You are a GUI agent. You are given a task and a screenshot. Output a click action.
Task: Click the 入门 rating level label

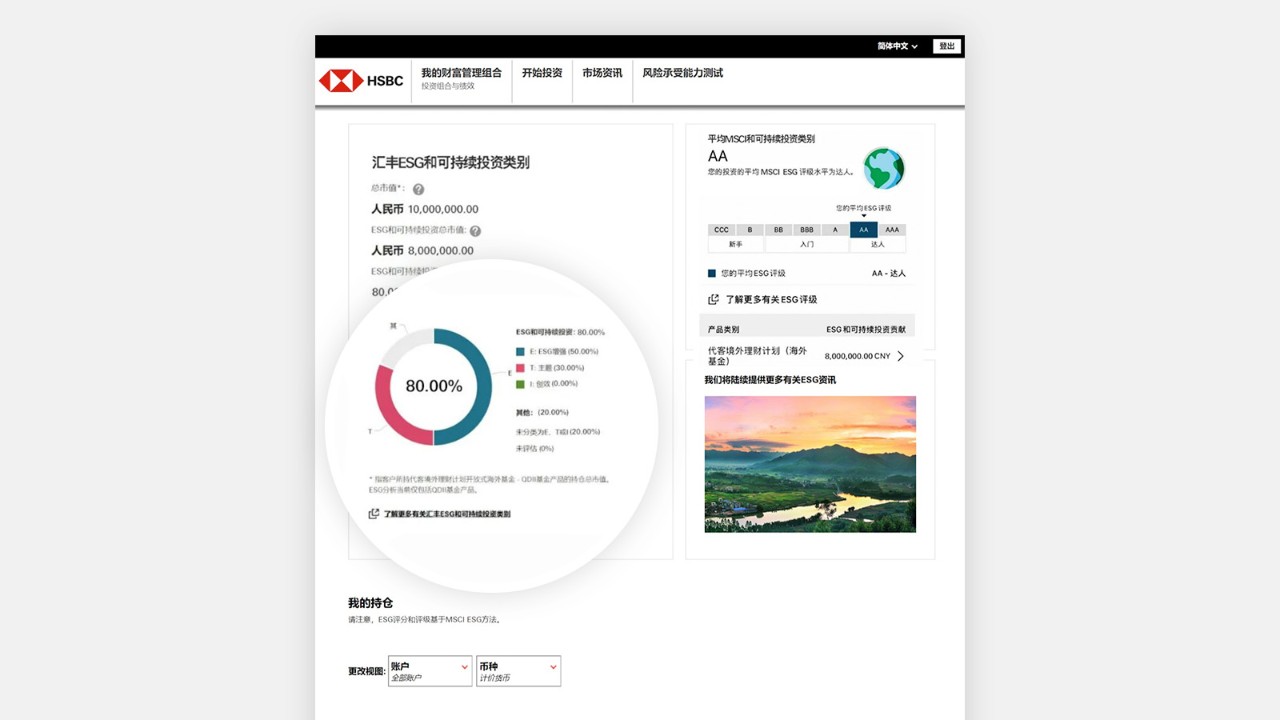click(x=807, y=244)
